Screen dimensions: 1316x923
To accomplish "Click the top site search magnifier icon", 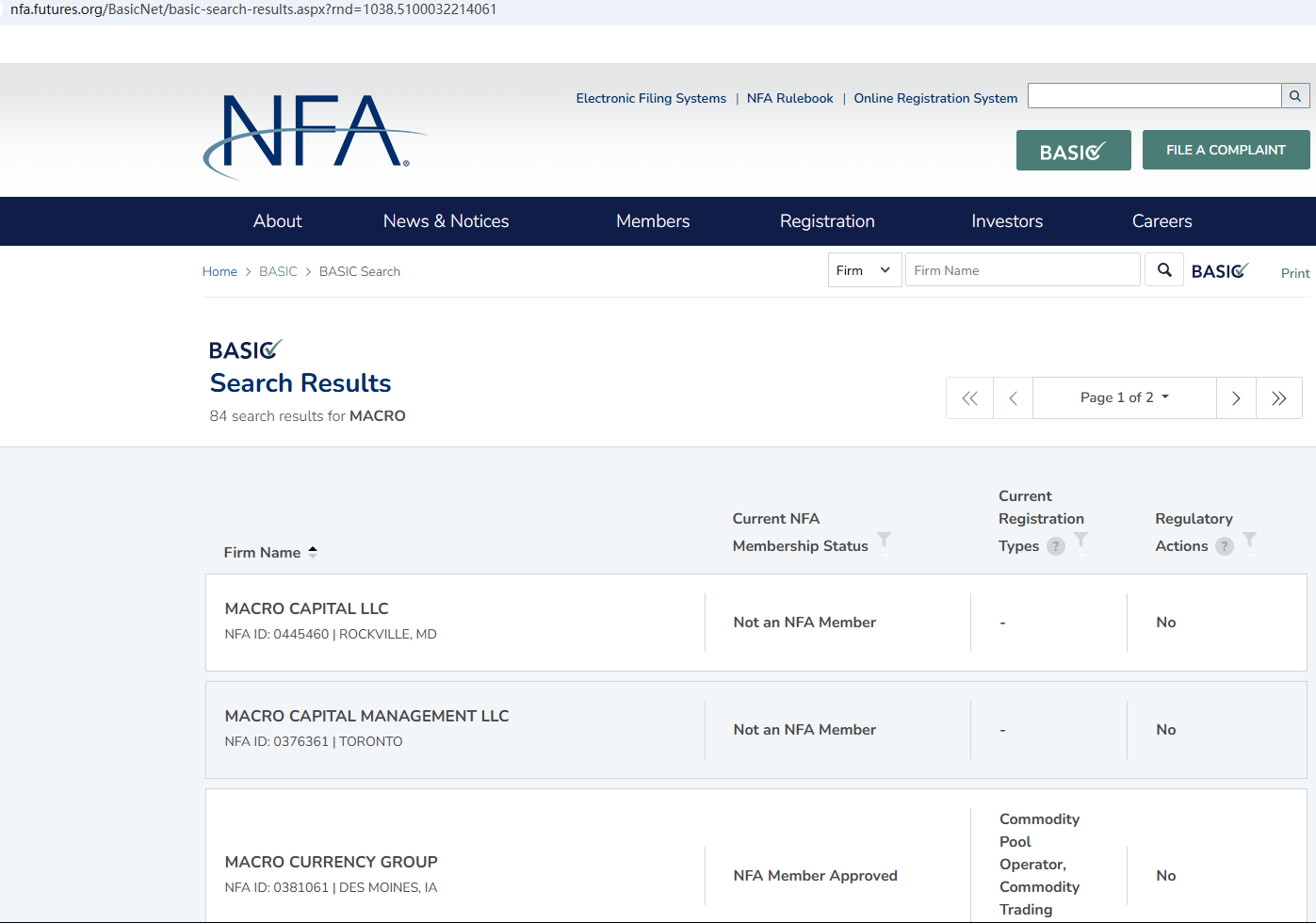I will (1295, 96).
